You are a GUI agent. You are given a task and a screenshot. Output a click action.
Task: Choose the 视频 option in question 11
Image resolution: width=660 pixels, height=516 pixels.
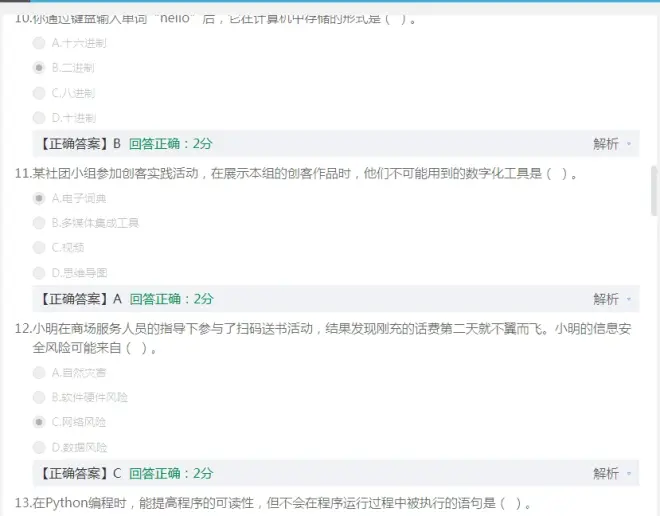point(39,247)
